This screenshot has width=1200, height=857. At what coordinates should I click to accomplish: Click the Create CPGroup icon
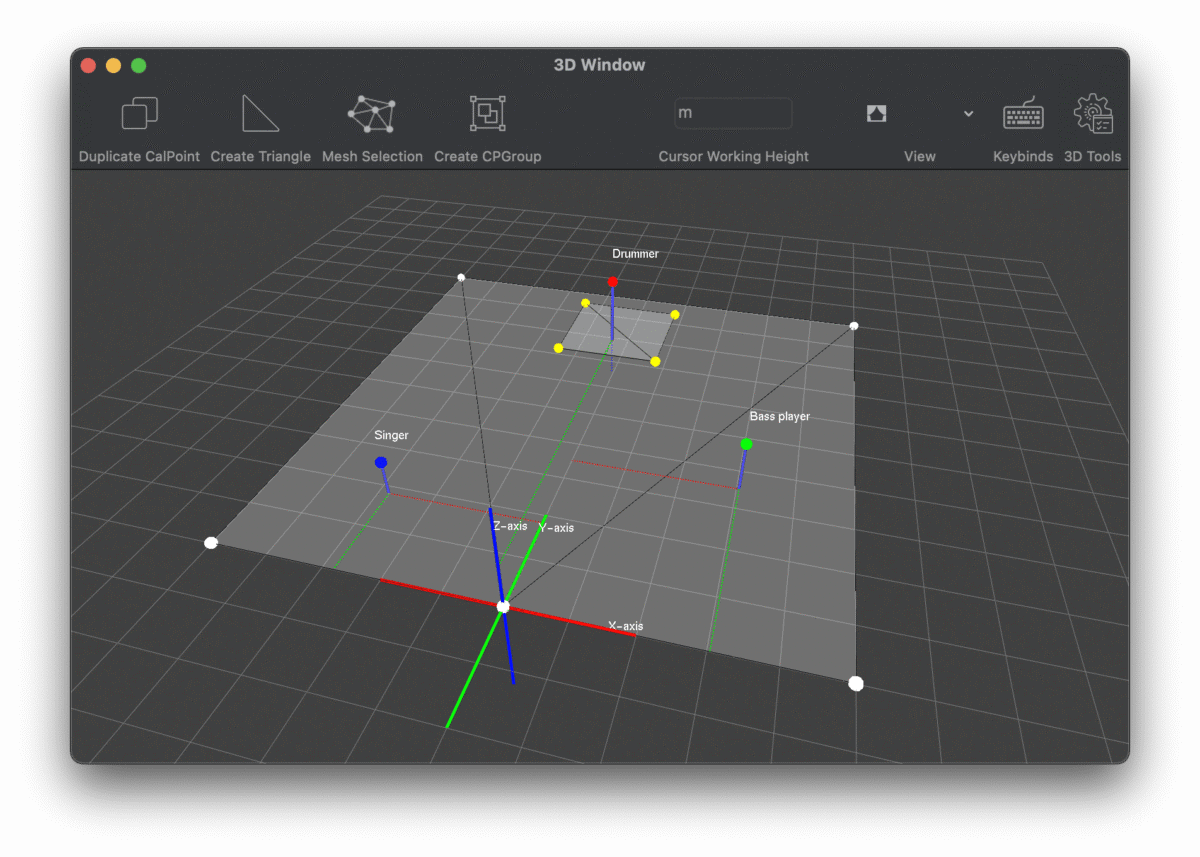487,114
